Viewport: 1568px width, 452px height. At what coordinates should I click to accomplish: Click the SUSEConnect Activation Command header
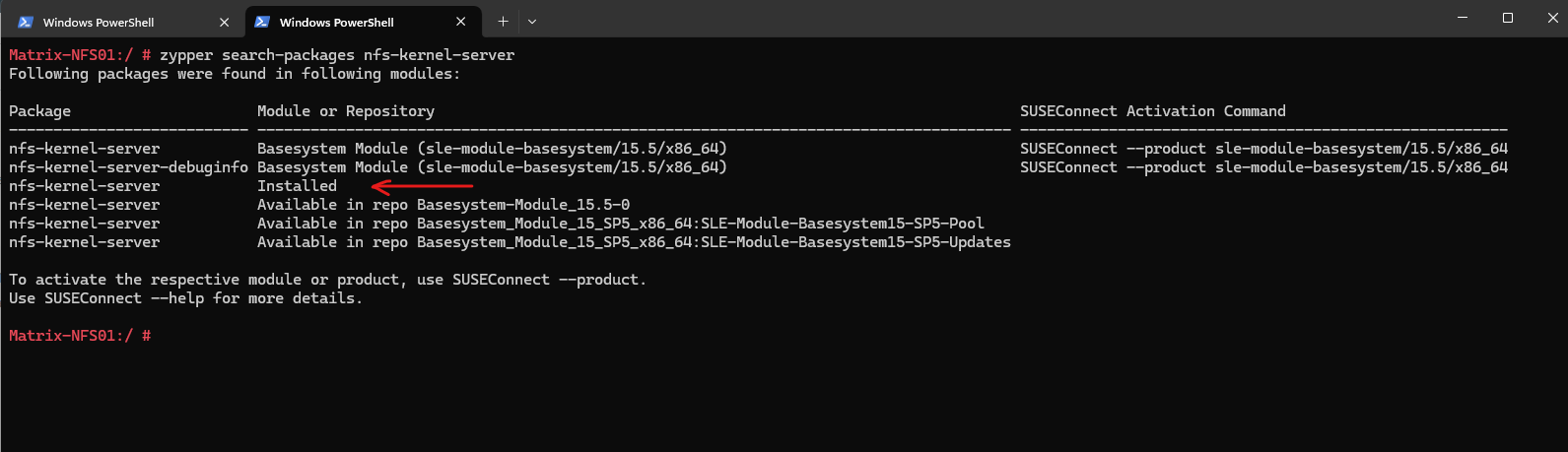(x=1153, y=111)
